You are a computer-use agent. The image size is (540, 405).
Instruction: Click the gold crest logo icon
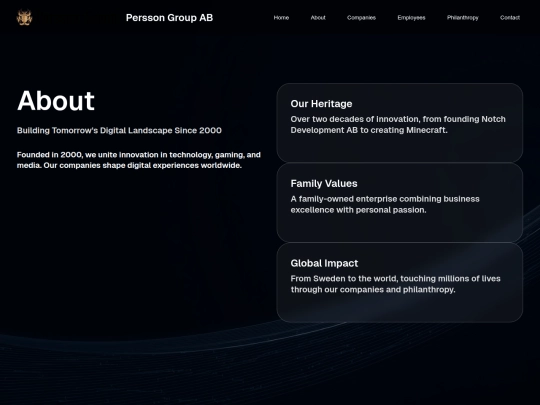[24, 17]
